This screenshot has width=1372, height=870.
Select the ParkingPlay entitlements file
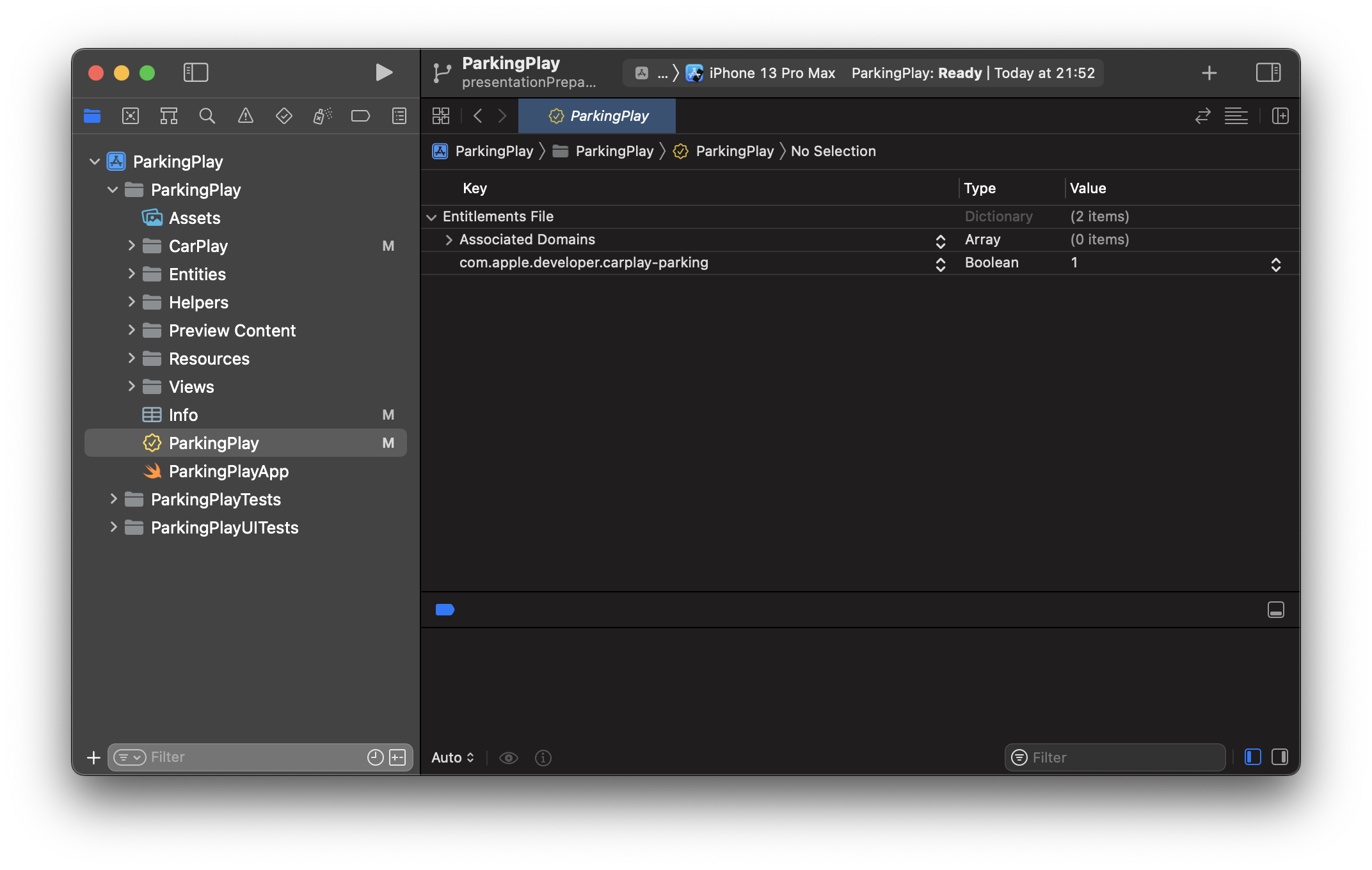[x=246, y=443]
